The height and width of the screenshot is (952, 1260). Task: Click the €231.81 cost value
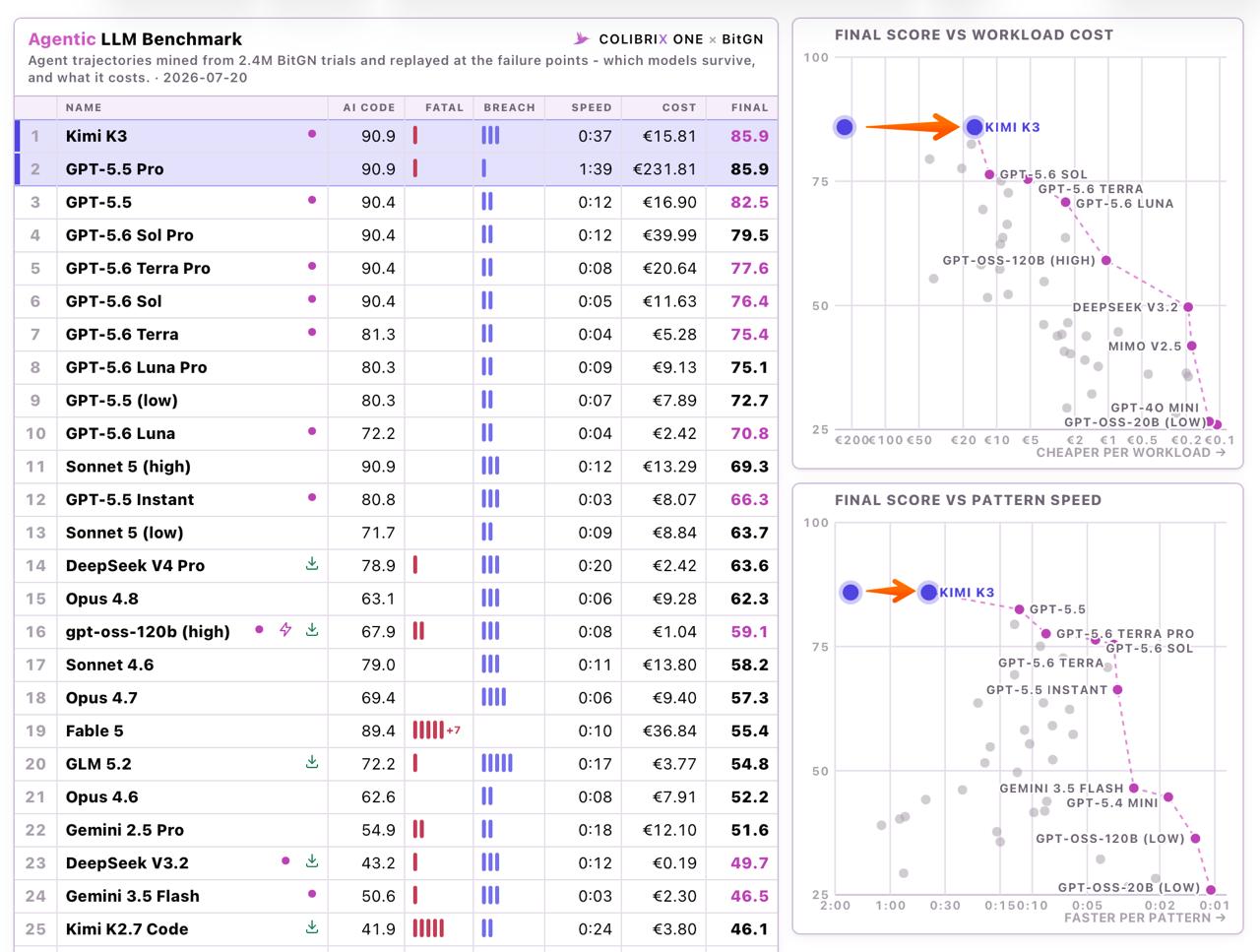pos(664,169)
